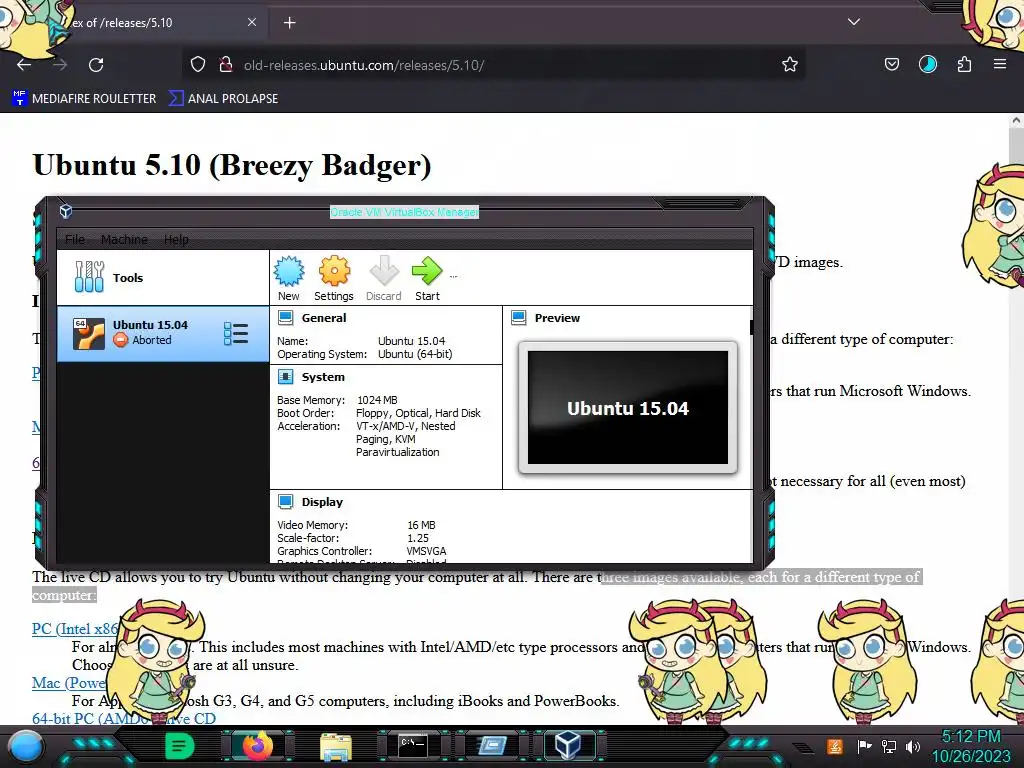
Task: Close the /releases/5.10 browser tab
Action: click(x=251, y=22)
